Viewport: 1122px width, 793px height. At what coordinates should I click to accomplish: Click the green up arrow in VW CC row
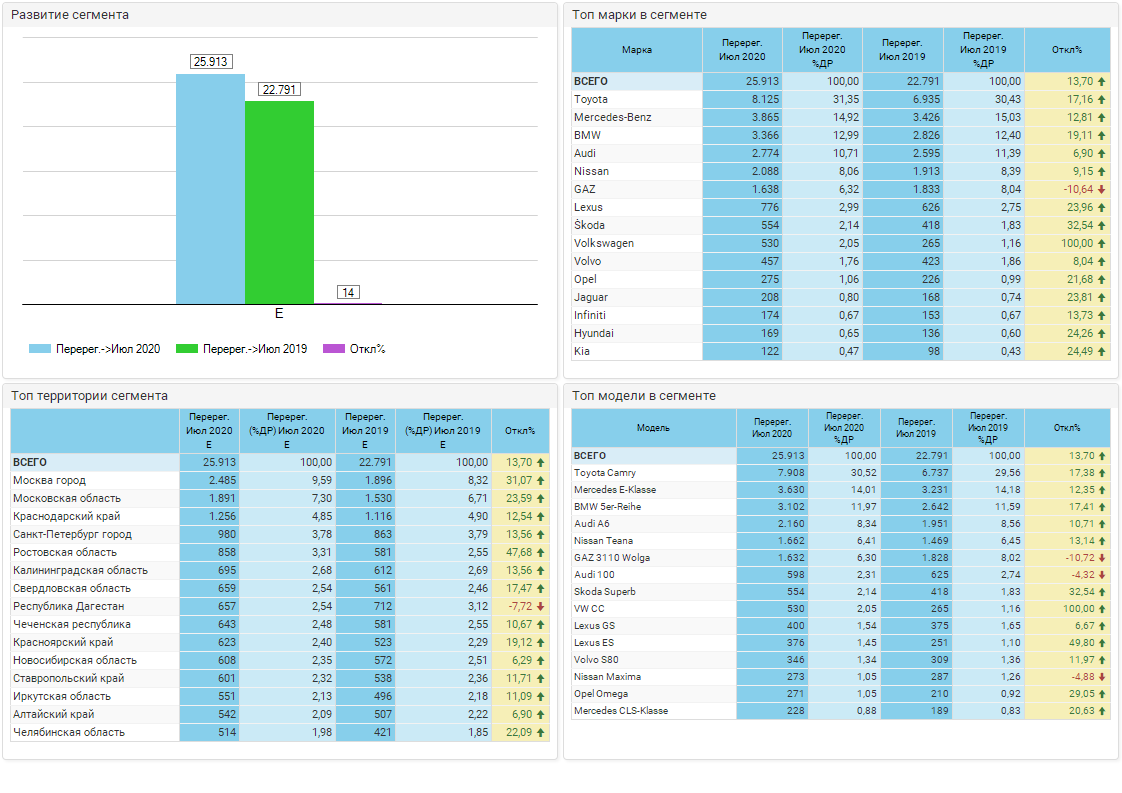click(x=1101, y=609)
